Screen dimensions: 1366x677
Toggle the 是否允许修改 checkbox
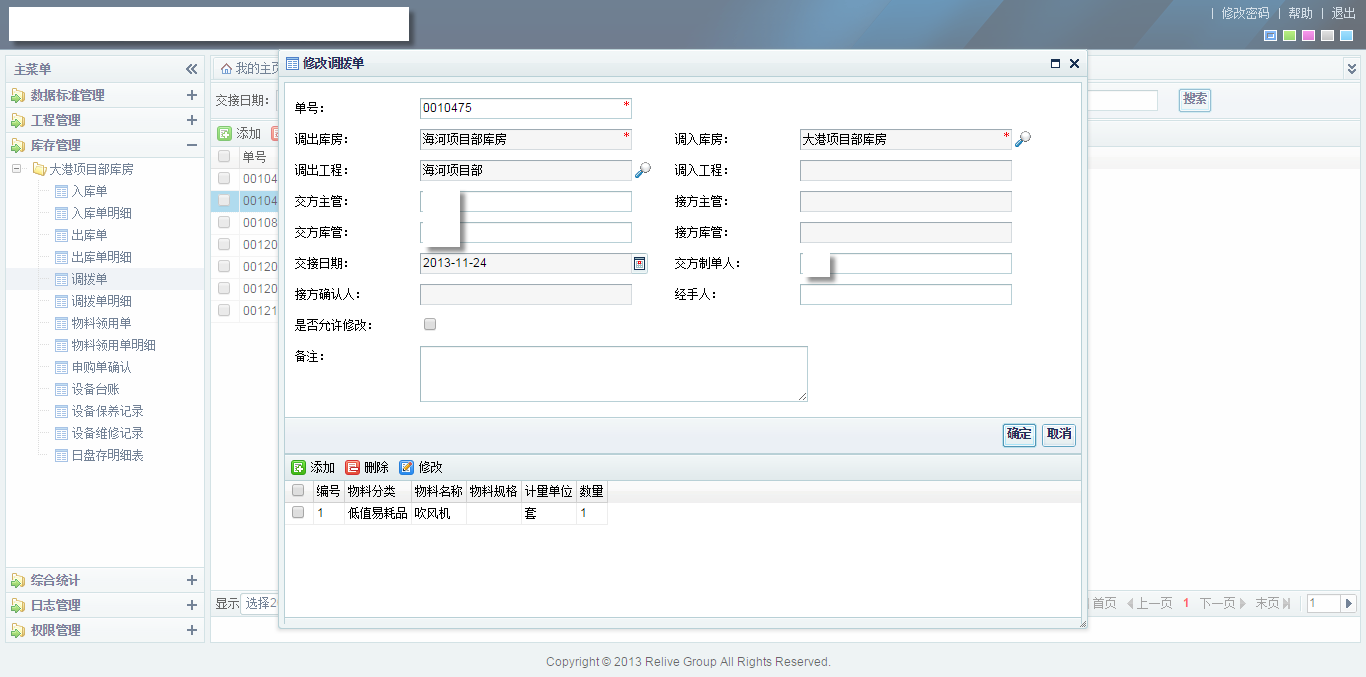pyautogui.click(x=430, y=325)
